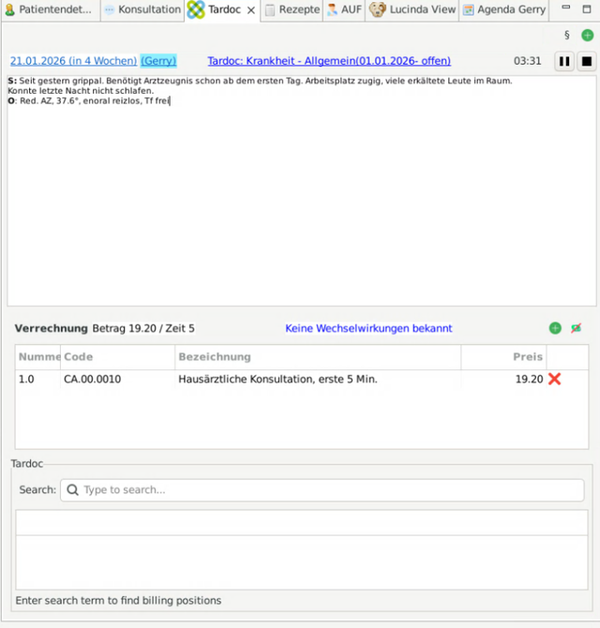600x628 pixels.
Task: Click the Patientendetails person icon
Action: pos(10,10)
